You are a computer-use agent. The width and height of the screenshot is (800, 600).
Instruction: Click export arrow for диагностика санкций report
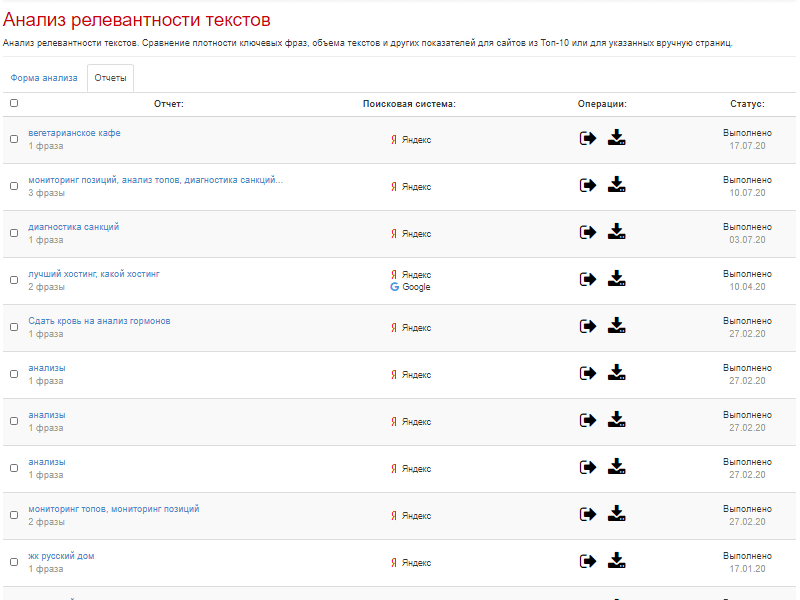pyautogui.click(x=588, y=232)
